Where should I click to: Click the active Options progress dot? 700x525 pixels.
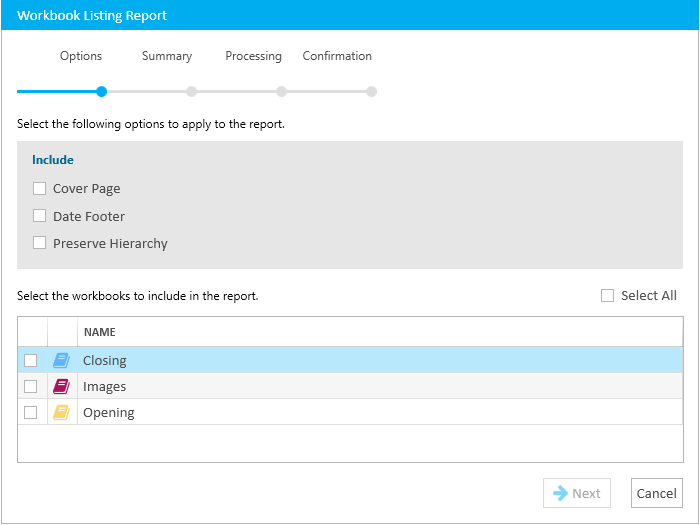(102, 92)
